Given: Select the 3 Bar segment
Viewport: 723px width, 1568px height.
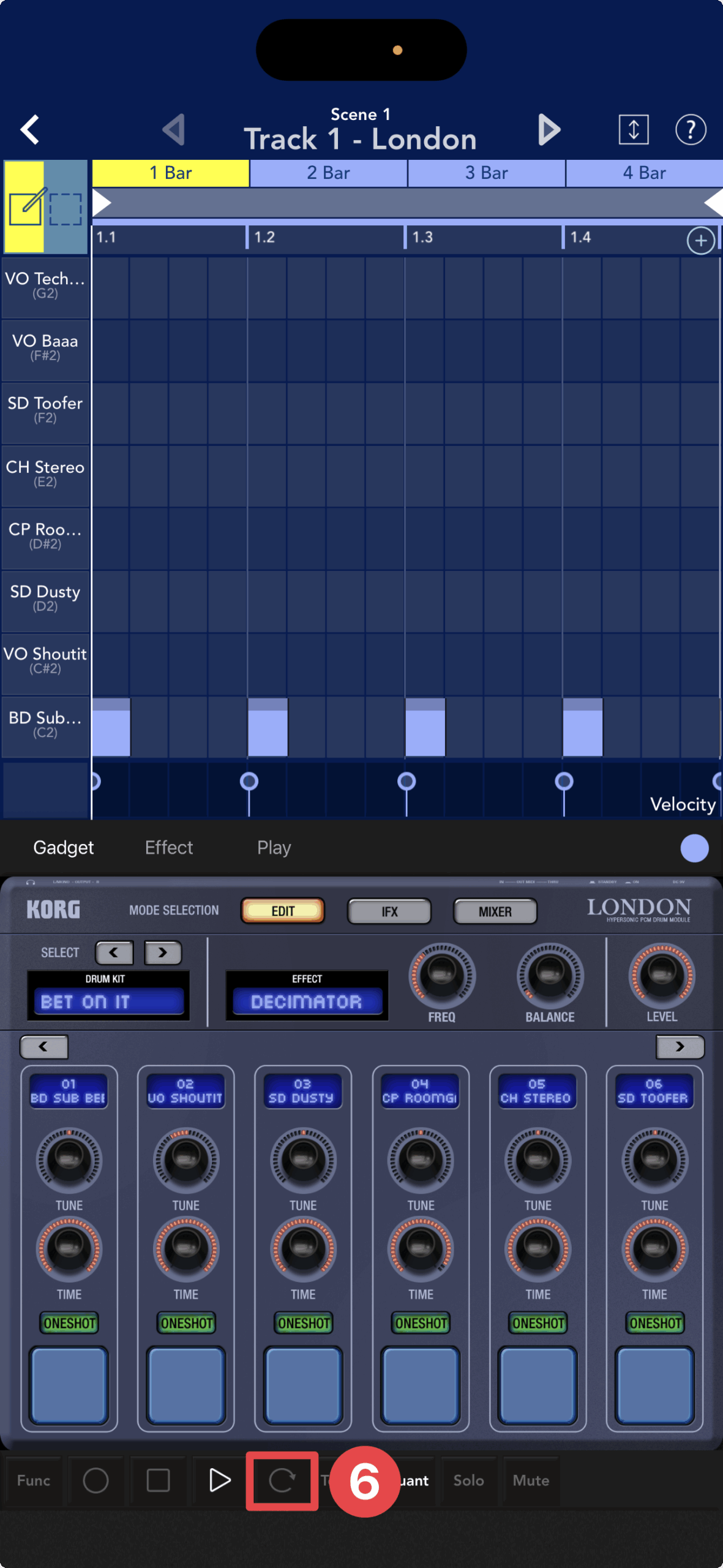Looking at the screenshot, I should [x=486, y=173].
